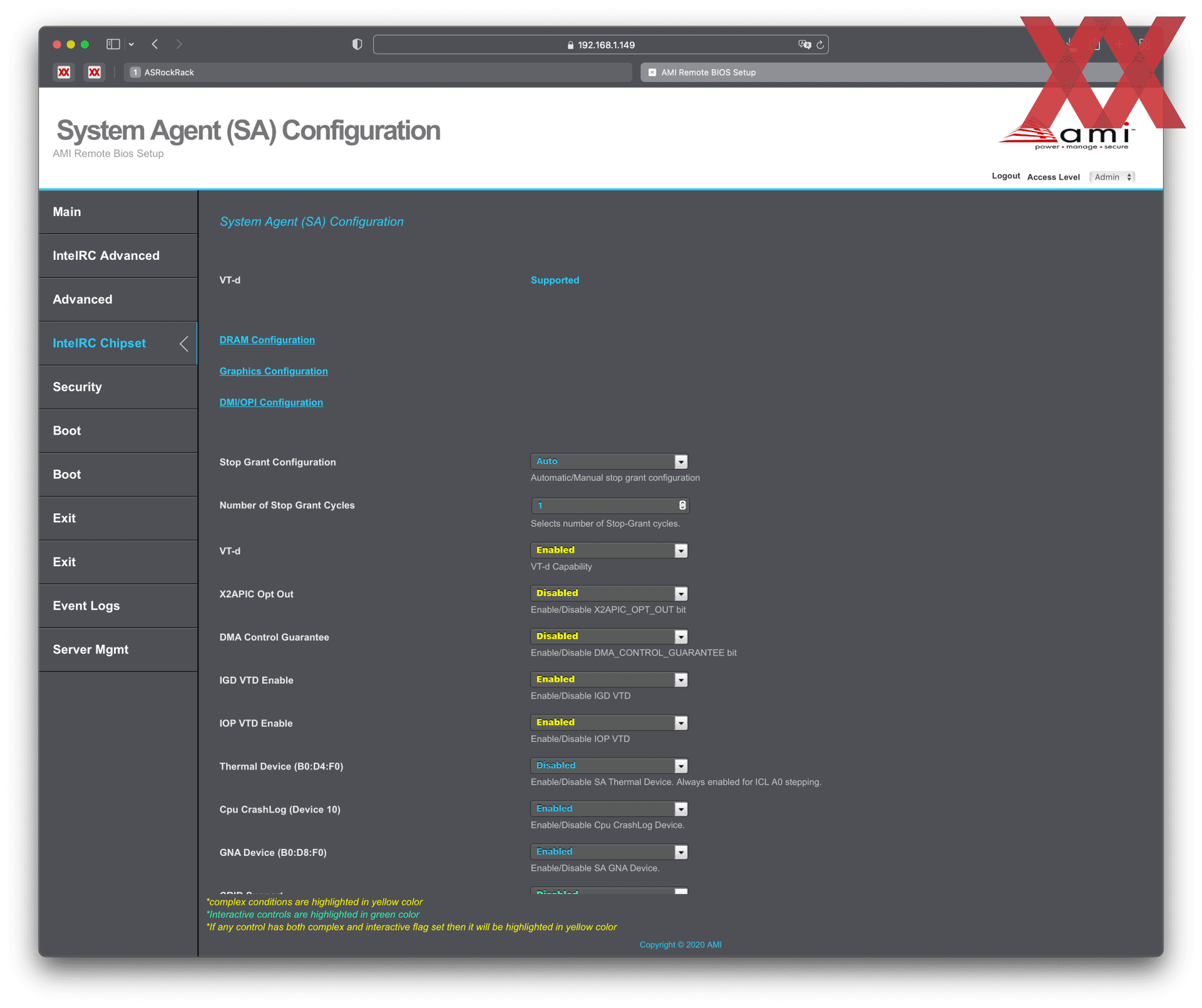
Task: Click the Copyright © 2020 AMI text
Action: (x=681, y=945)
